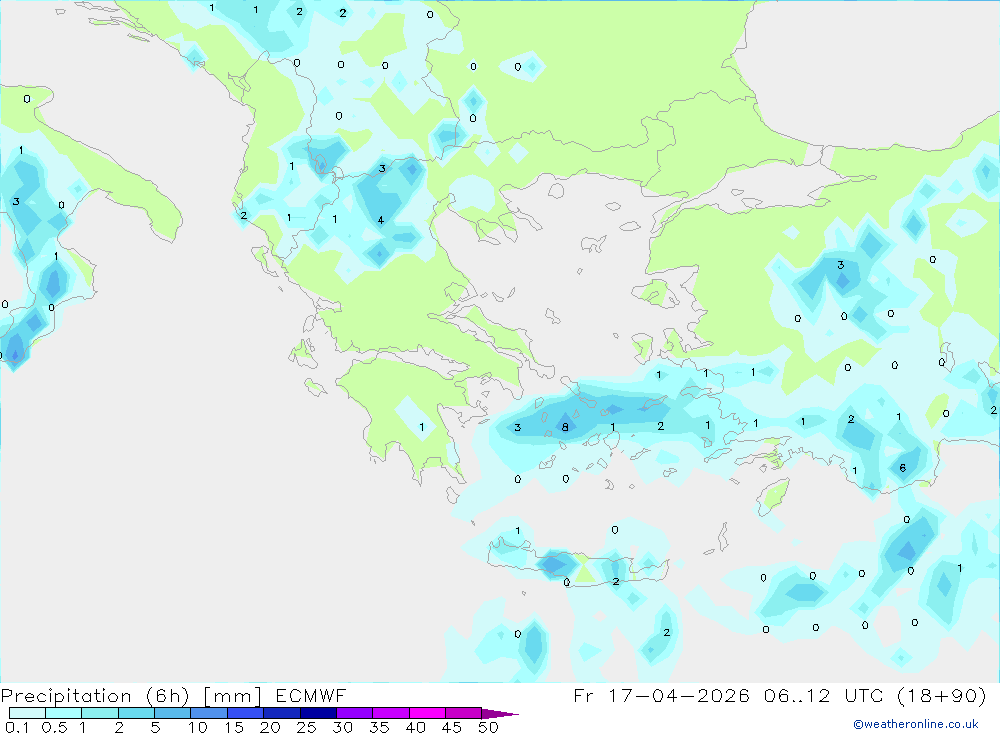Click the '8' precipitation value on the map
Viewport: 1000px width, 733px height.
565,427
